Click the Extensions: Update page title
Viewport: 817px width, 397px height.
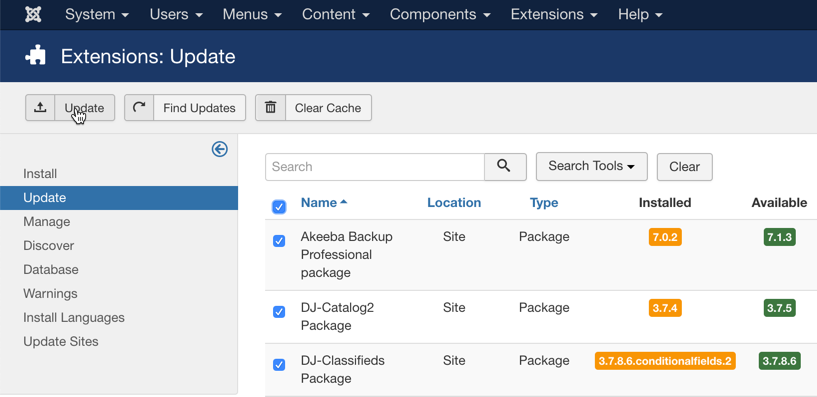click(148, 56)
